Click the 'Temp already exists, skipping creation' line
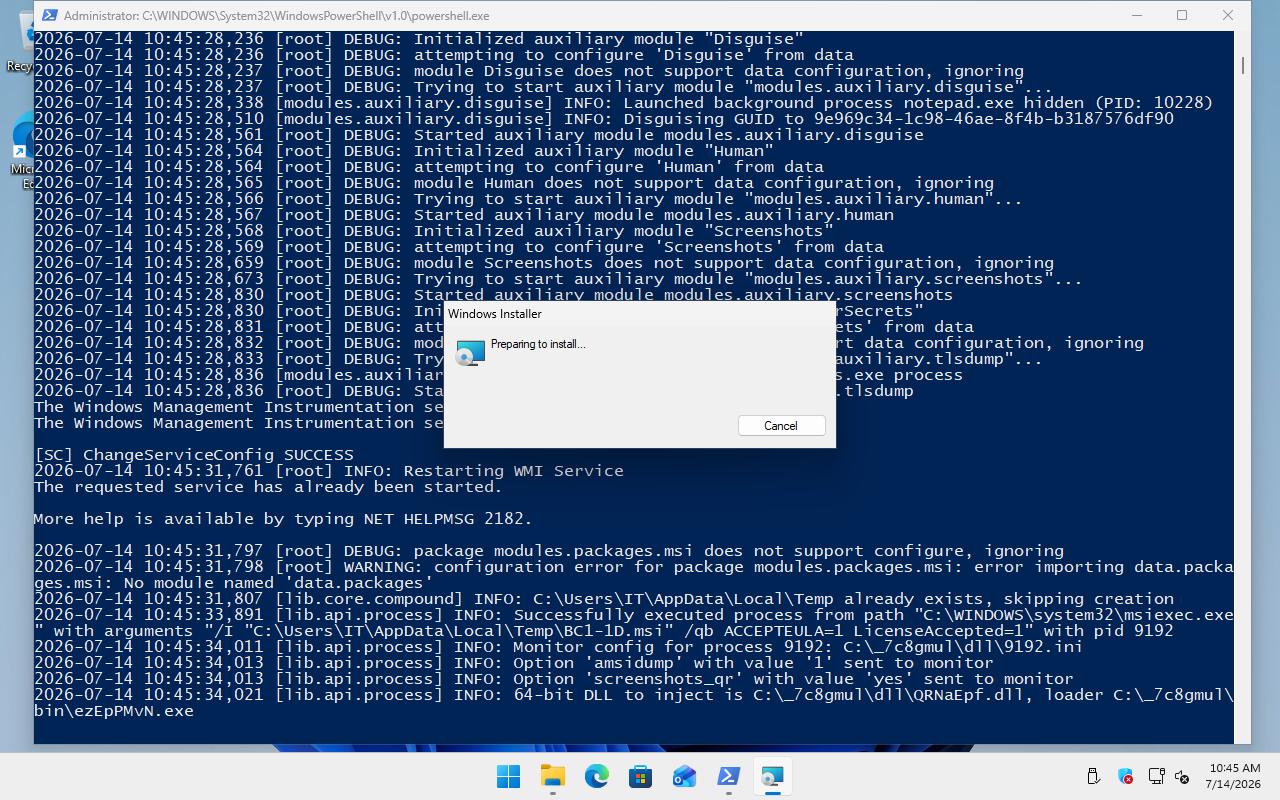 pos(604,599)
